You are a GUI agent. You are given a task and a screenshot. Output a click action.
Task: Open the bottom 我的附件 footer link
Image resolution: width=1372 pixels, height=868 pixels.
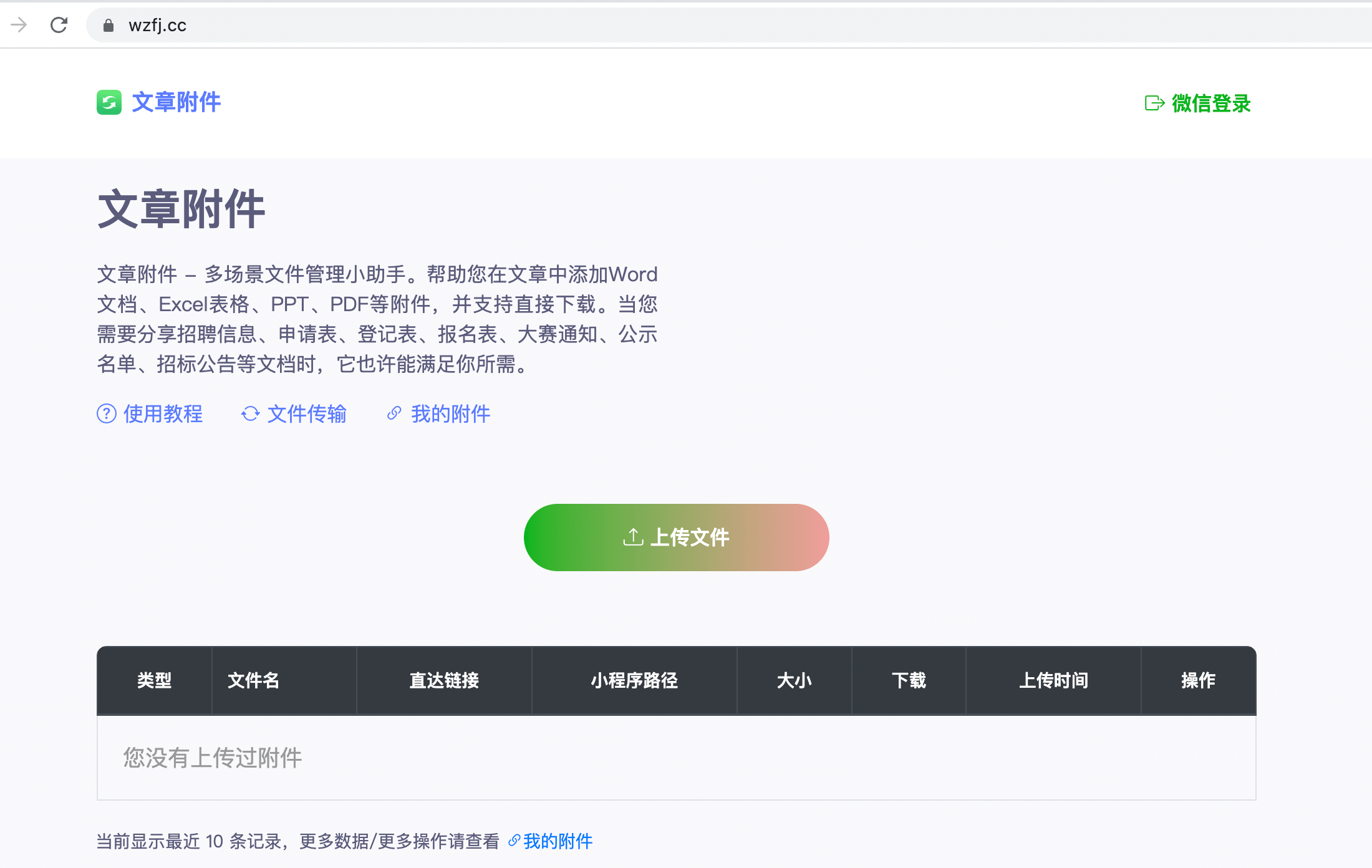tap(558, 841)
